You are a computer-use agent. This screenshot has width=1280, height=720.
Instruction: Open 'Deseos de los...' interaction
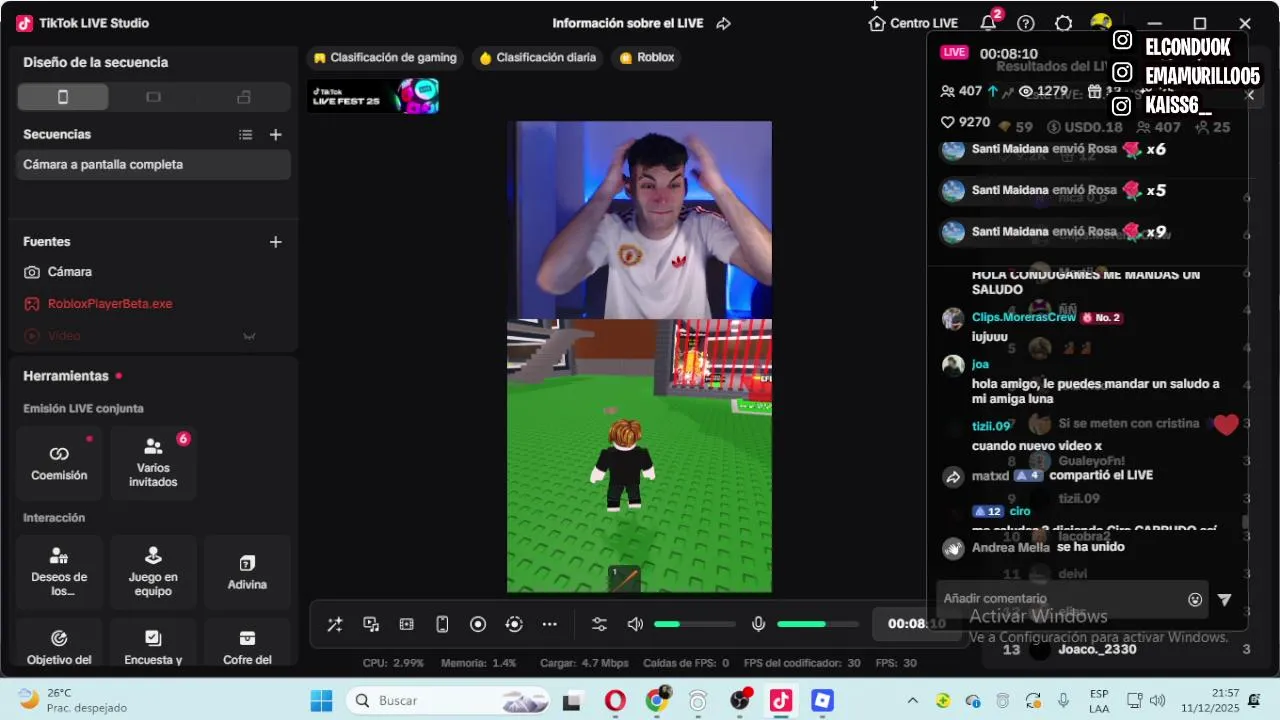(59, 572)
